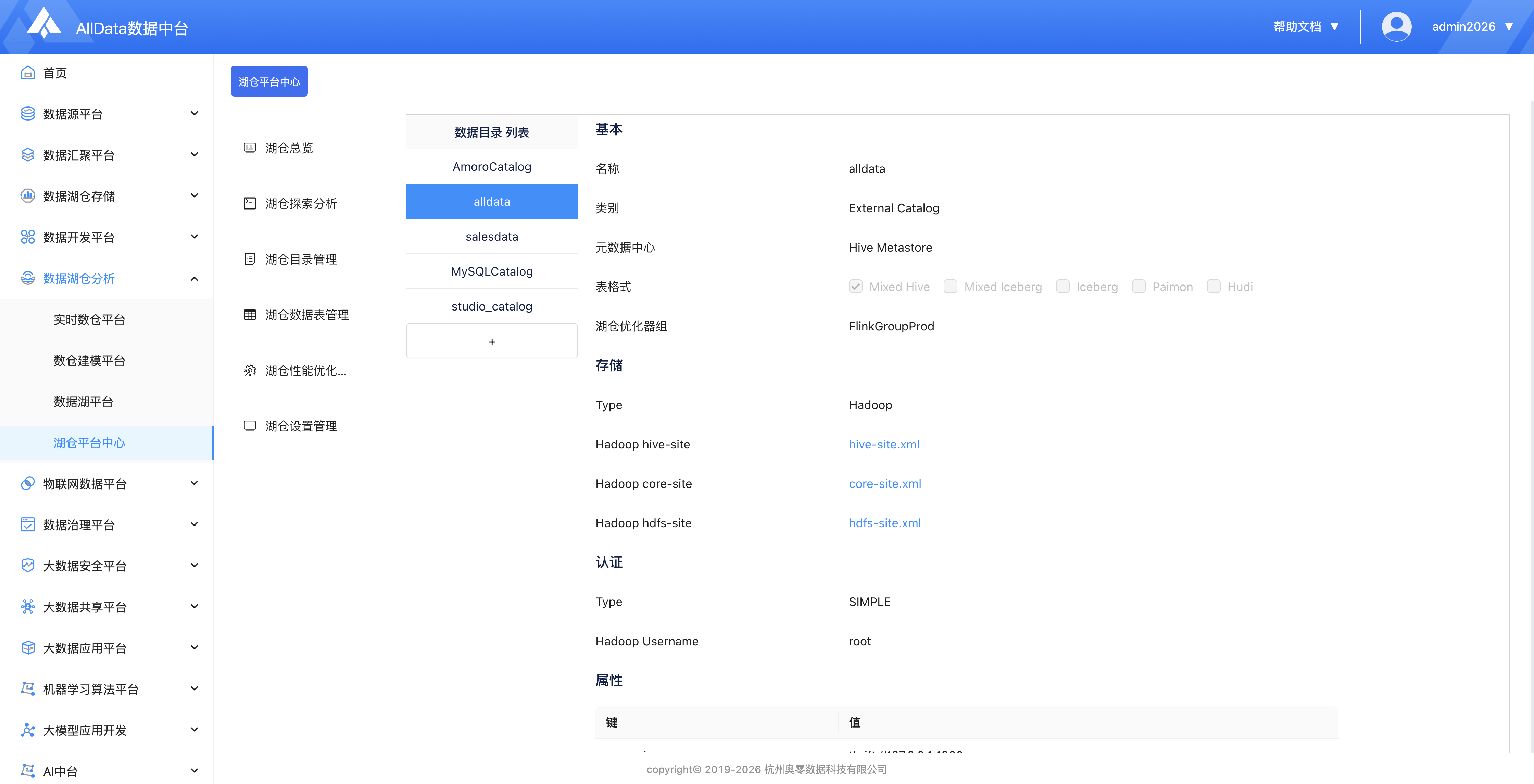The height and width of the screenshot is (784, 1534).
Task: Add a new catalog with plus button
Action: pyautogui.click(x=492, y=341)
